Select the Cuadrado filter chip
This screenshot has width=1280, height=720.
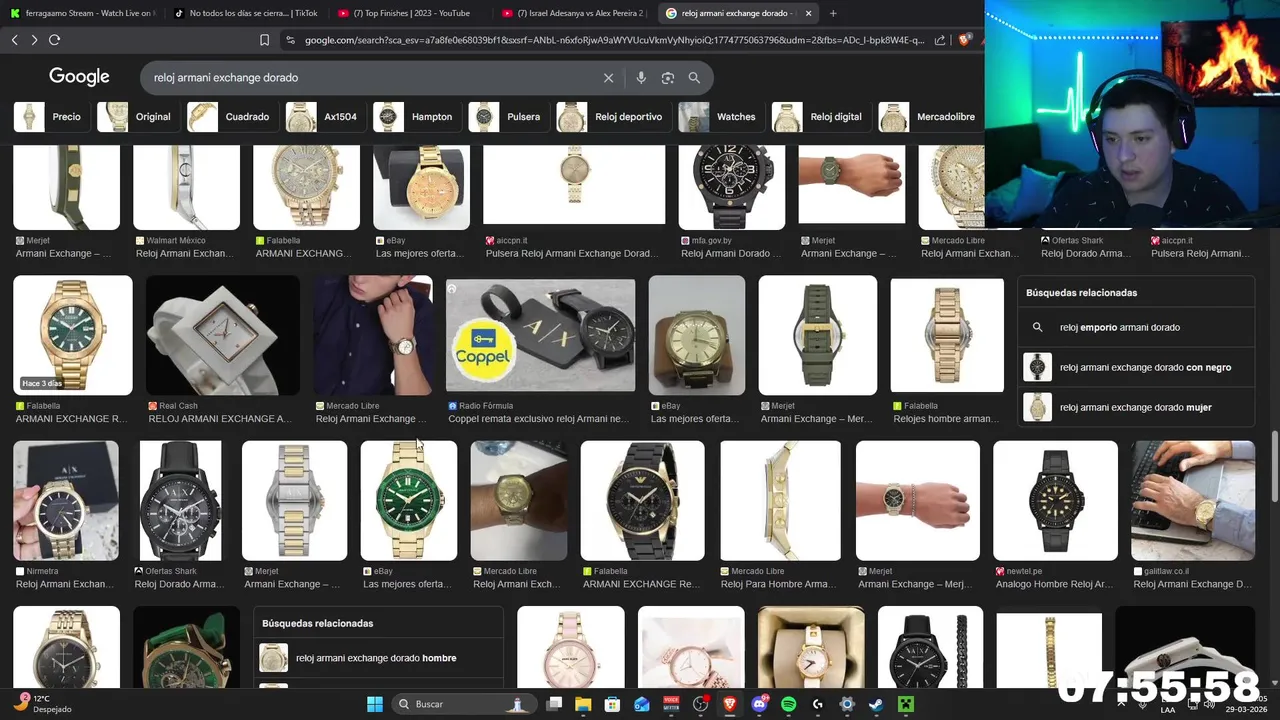(232, 117)
